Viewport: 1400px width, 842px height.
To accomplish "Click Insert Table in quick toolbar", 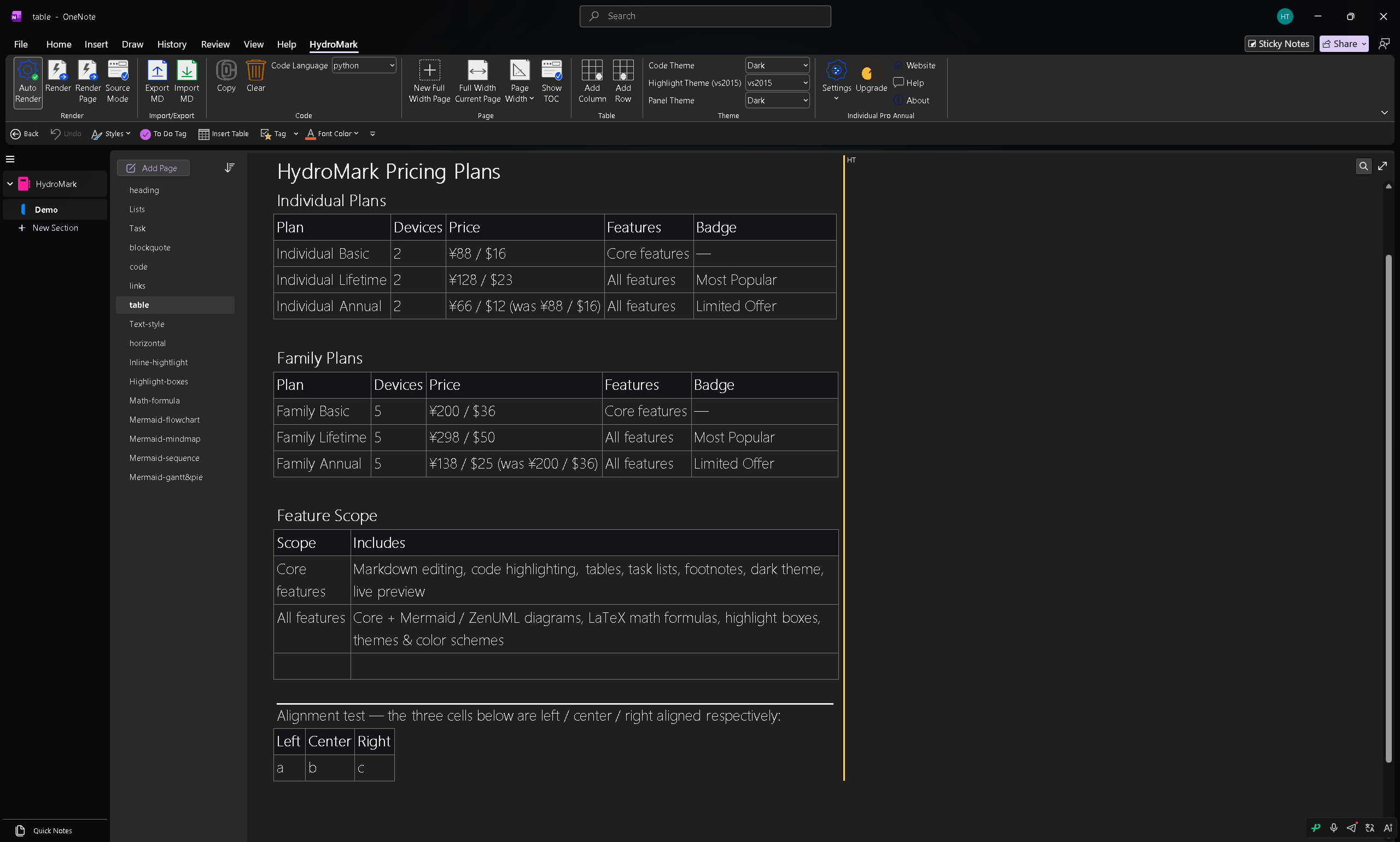I will (x=223, y=134).
